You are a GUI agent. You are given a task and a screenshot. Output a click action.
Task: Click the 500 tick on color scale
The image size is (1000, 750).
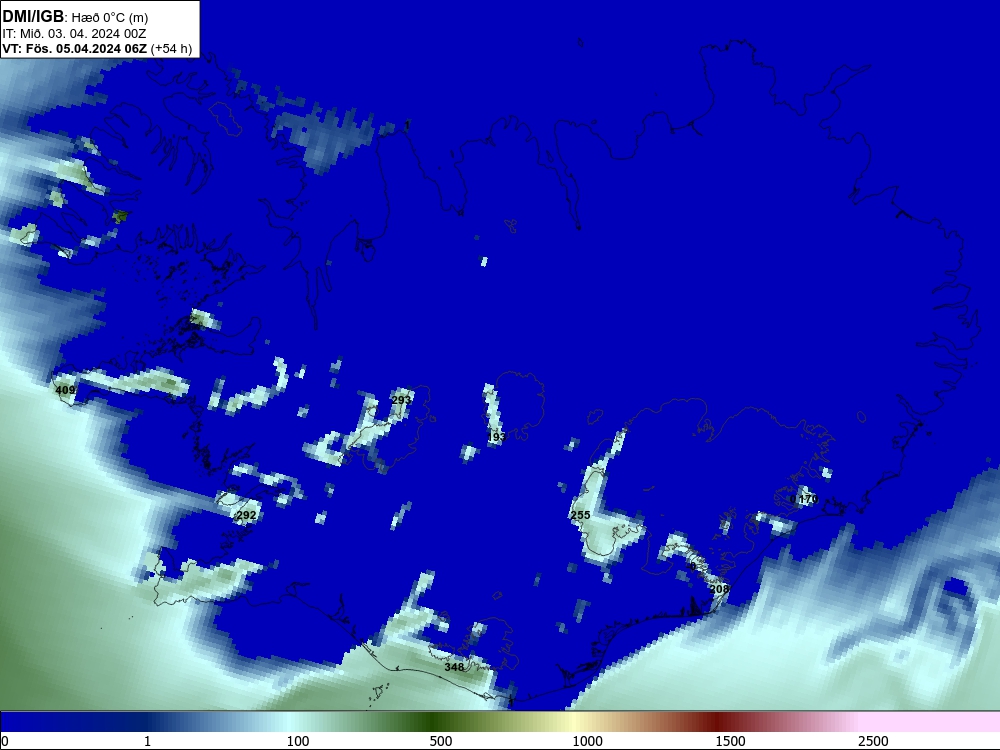441,741
